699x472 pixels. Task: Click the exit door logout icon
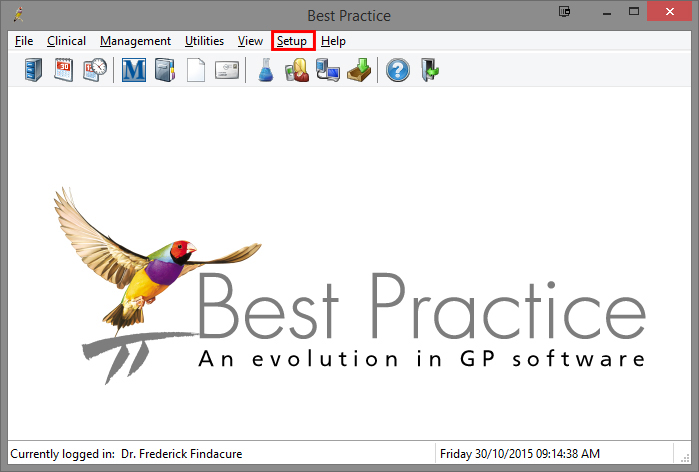point(430,71)
